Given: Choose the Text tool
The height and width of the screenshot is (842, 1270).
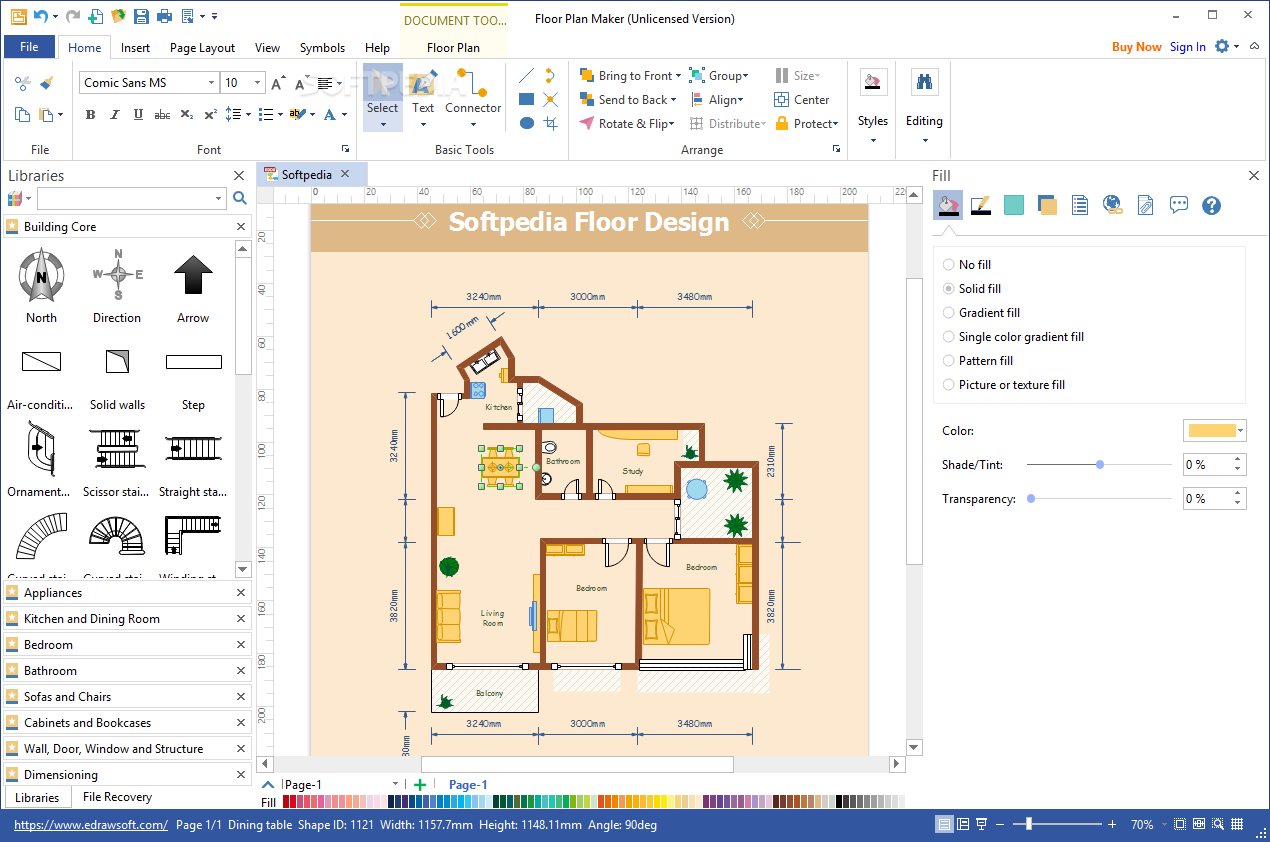Looking at the screenshot, I should point(423,98).
